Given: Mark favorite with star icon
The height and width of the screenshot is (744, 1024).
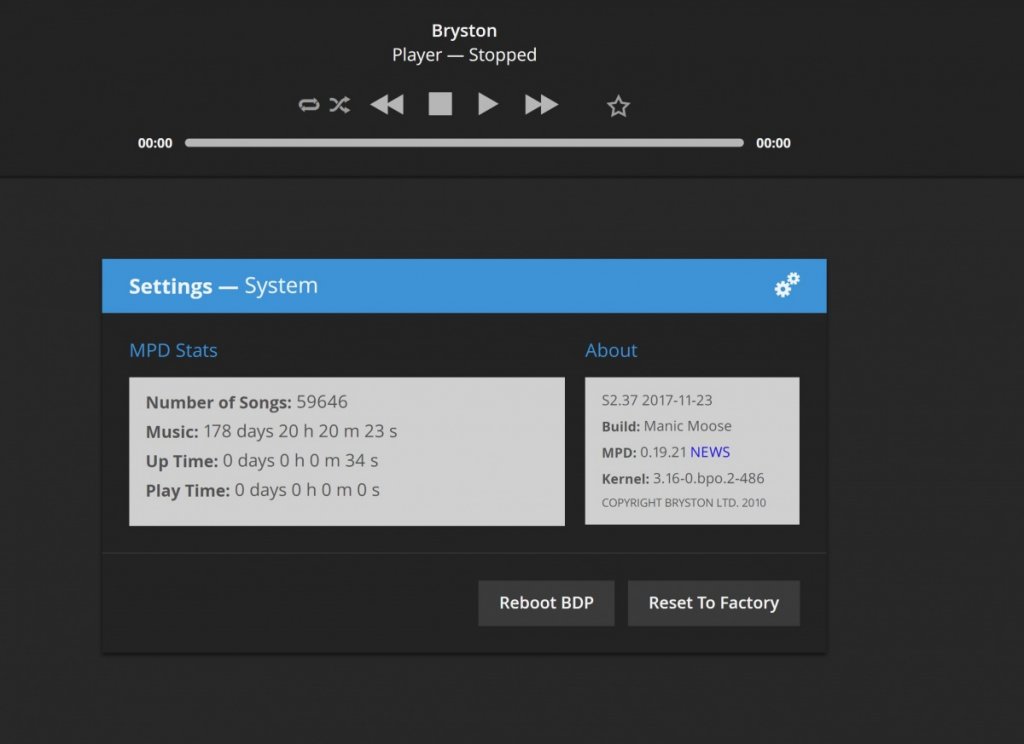Looking at the screenshot, I should pyautogui.click(x=618, y=106).
